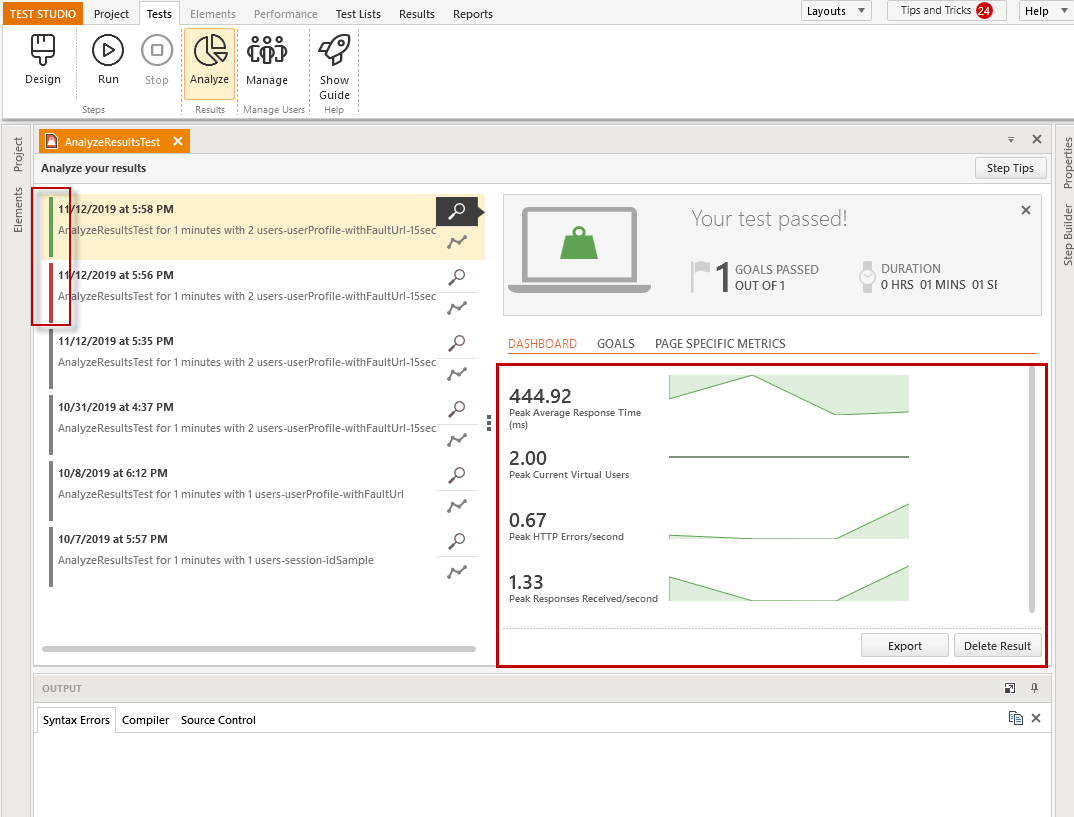View details for 10/8/2019 6:12 PM result

coord(457,475)
